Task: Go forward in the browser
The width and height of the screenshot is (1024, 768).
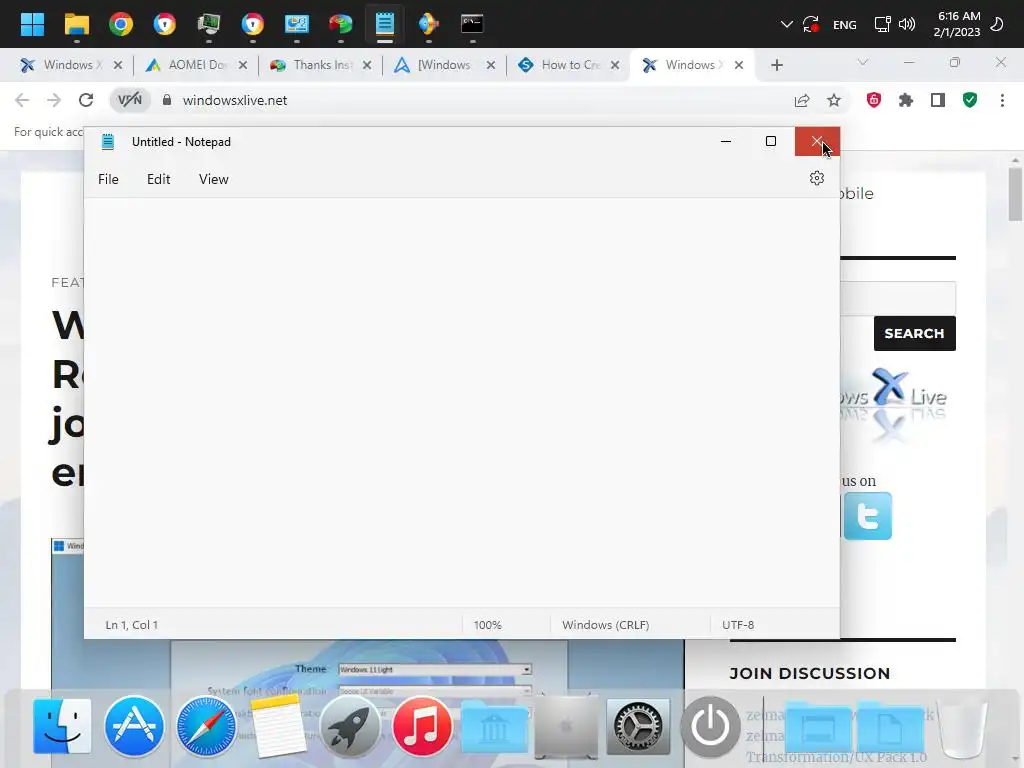Action: click(x=54, y=100)
